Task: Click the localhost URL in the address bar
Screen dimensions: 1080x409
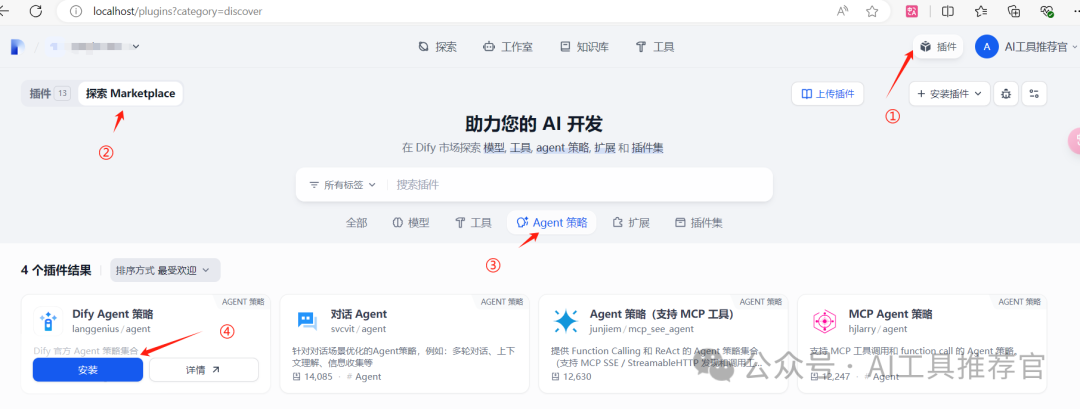Action: point(177,12)
